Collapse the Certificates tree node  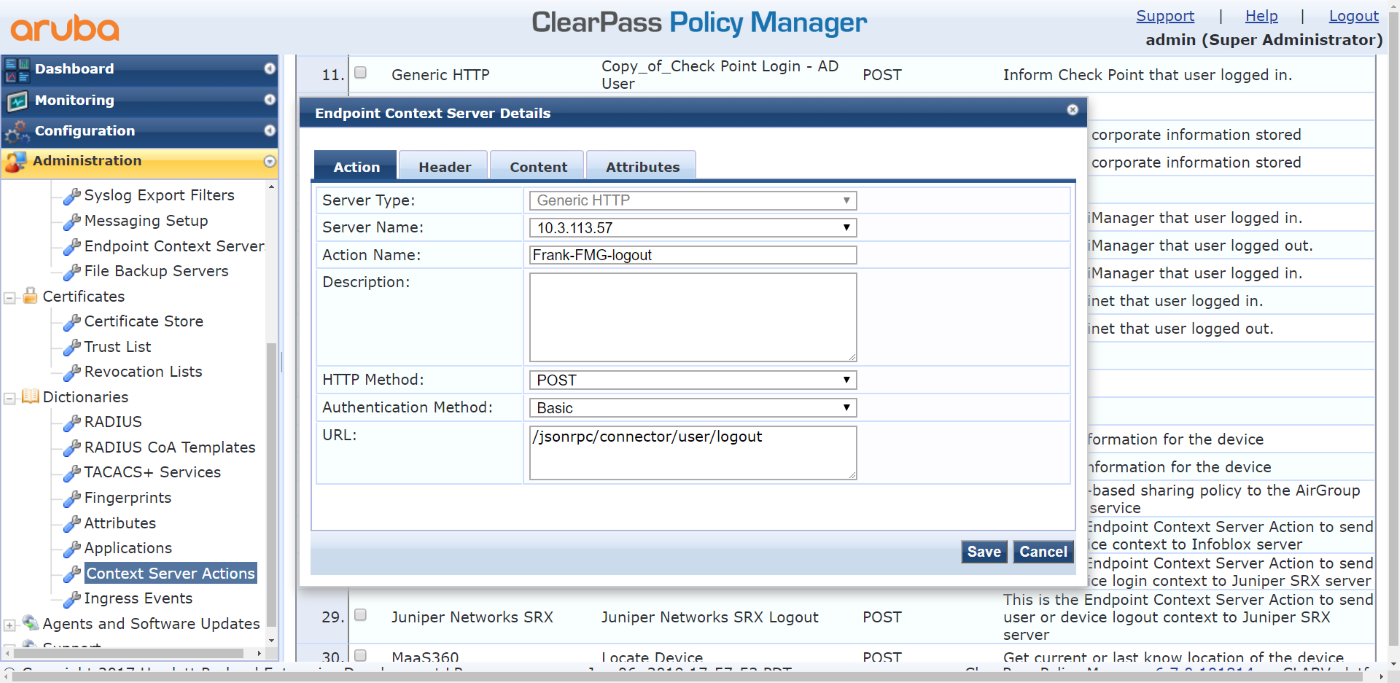click(x=10, y=297)
